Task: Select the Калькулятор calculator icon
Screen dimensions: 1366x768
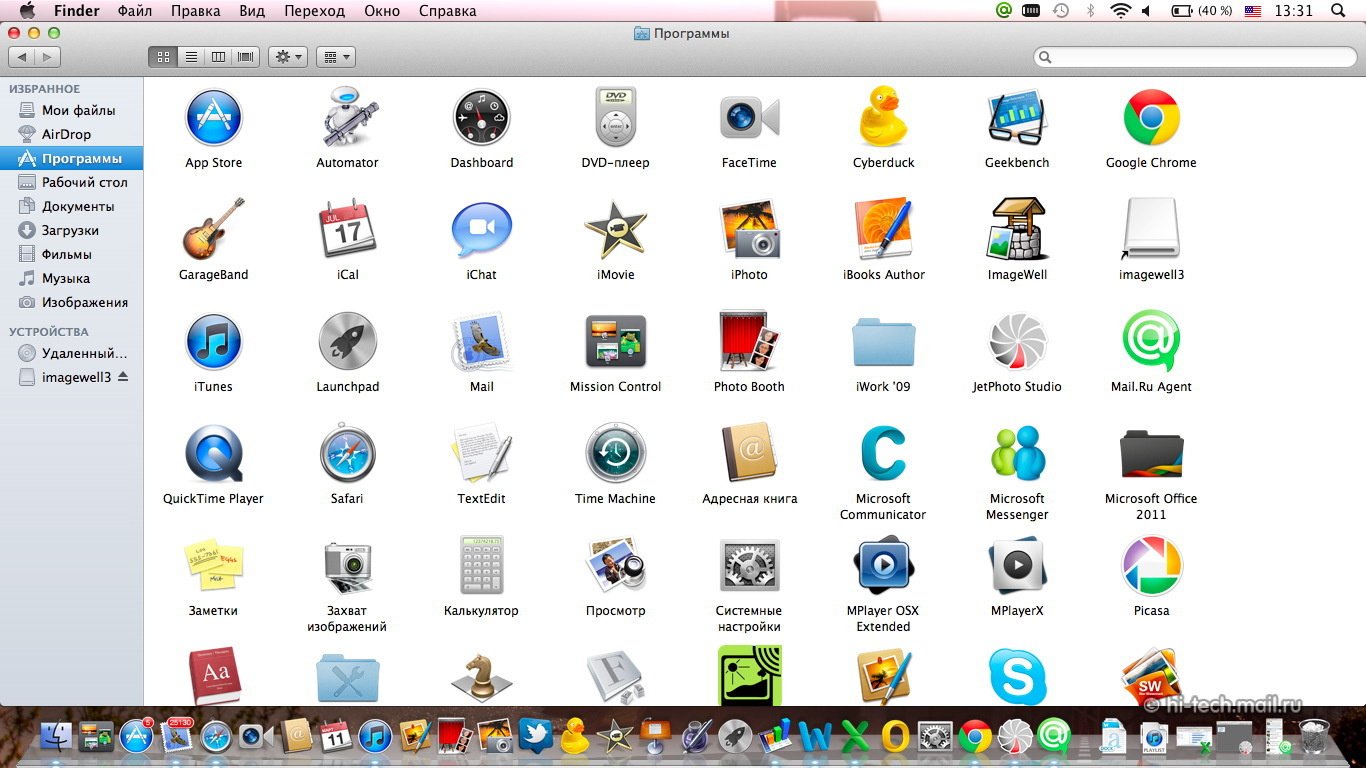Action: click(482, 566)
